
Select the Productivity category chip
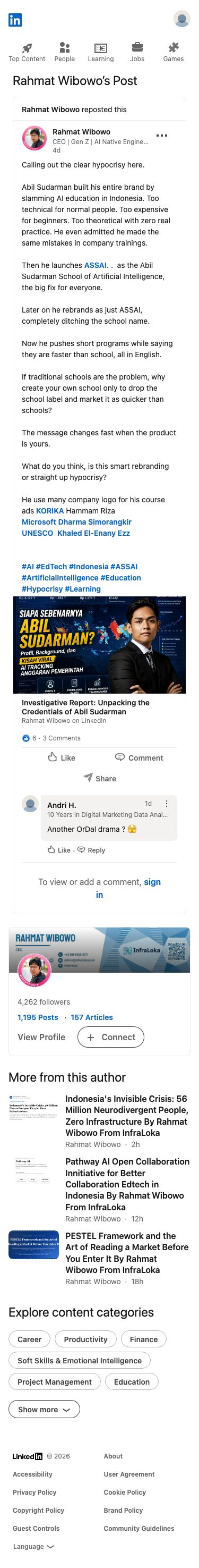[85, 1338]
